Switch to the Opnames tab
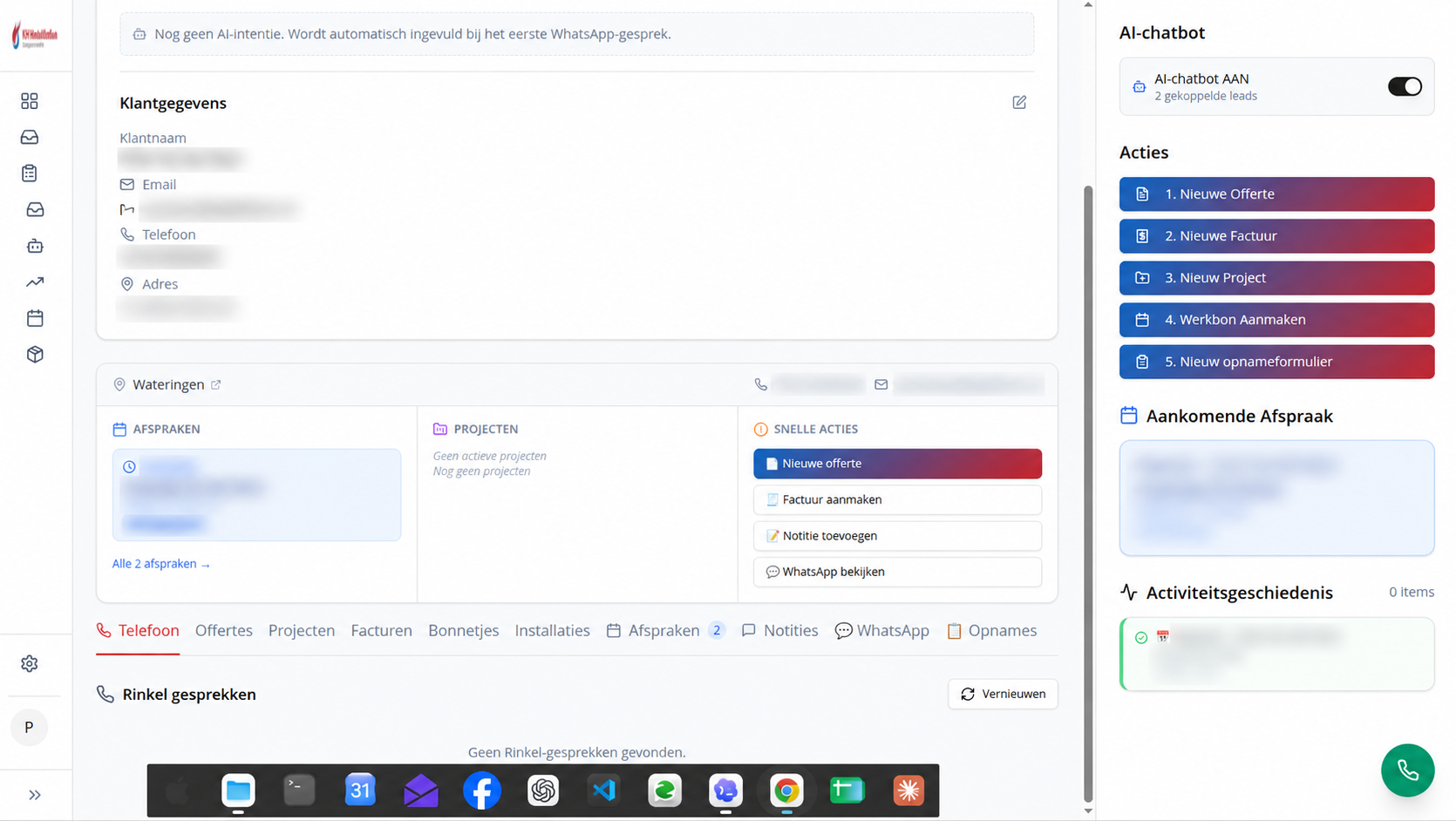 (991, 630)
